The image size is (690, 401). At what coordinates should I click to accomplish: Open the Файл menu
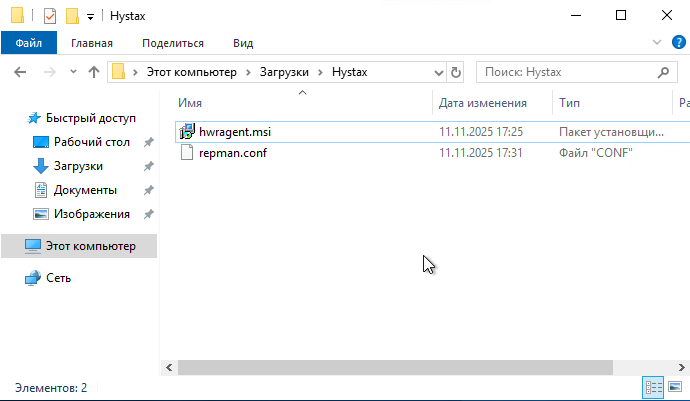click(28, 43)
